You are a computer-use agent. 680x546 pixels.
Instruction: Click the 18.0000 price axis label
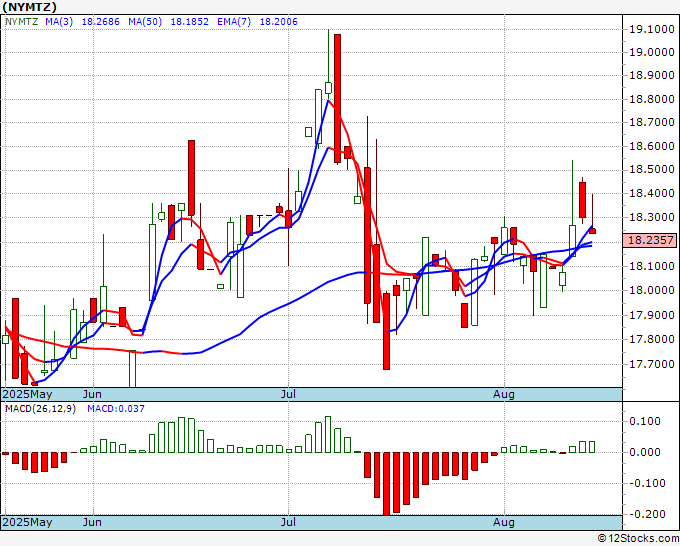coord(652,290)
